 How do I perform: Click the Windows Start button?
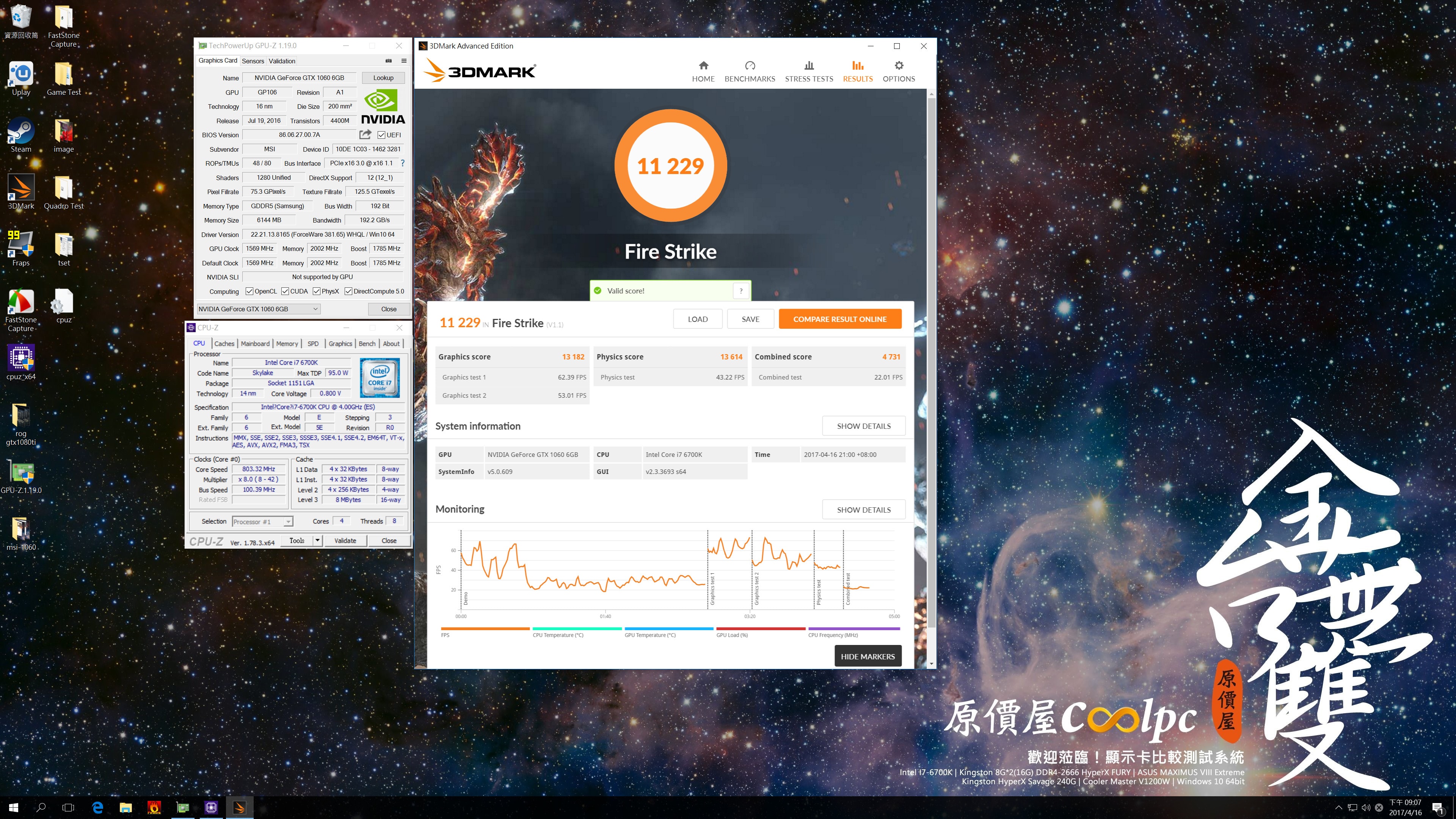coord(14,807)
